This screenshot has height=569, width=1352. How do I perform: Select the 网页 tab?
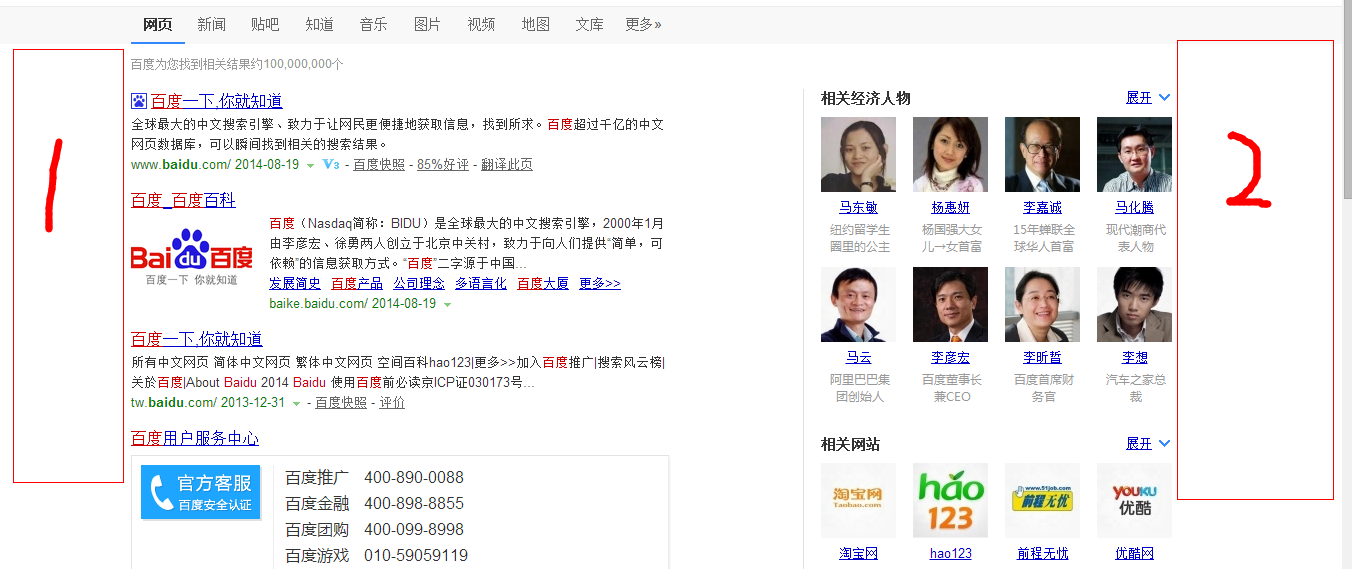point(157,24)
